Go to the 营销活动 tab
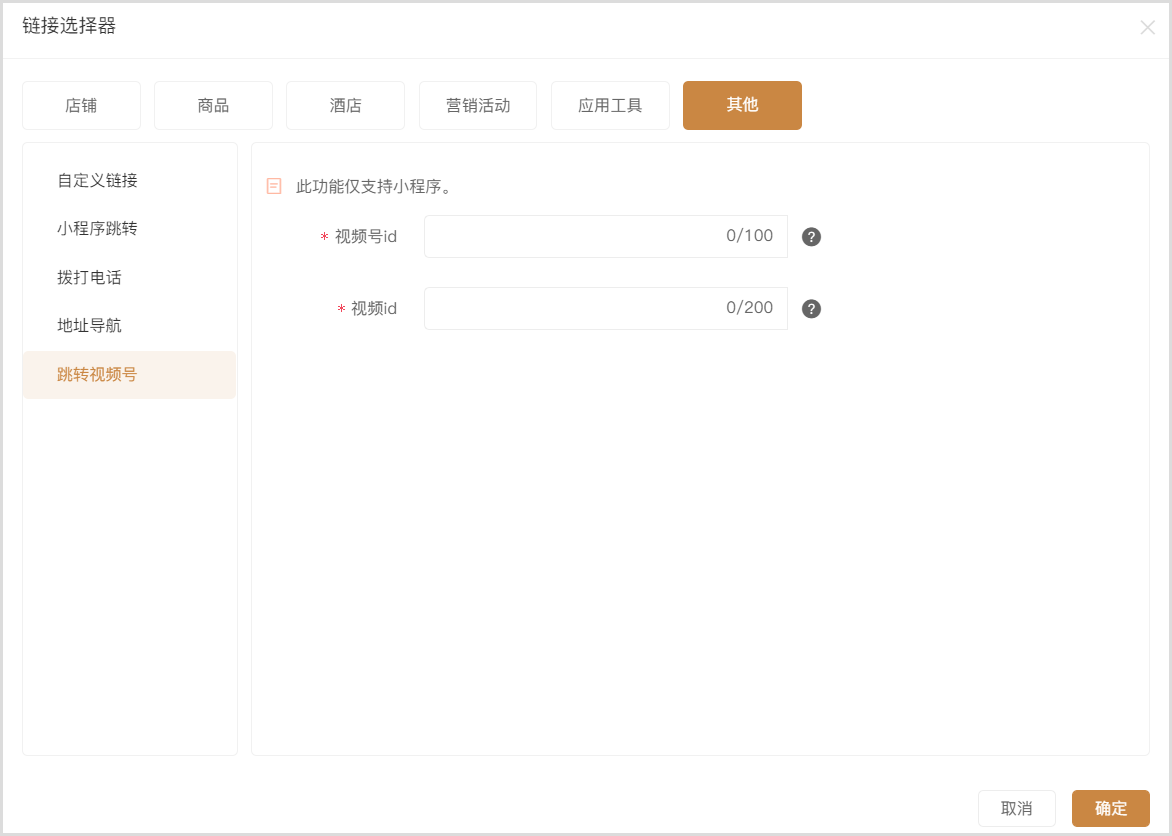1172x836 pixels. click(x=478, y=106)
